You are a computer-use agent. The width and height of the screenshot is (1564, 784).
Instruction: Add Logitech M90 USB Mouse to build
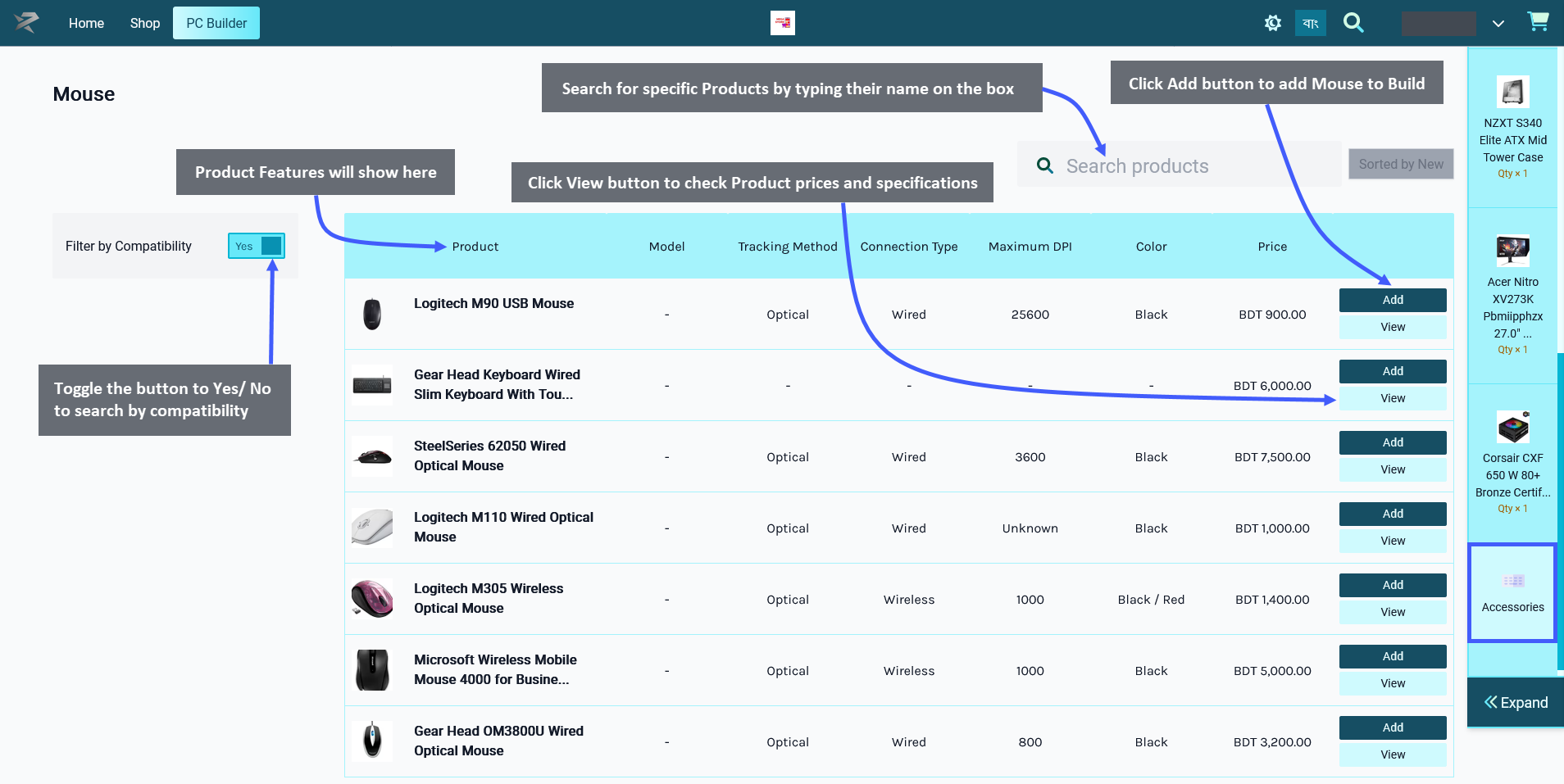(1393, 300)
